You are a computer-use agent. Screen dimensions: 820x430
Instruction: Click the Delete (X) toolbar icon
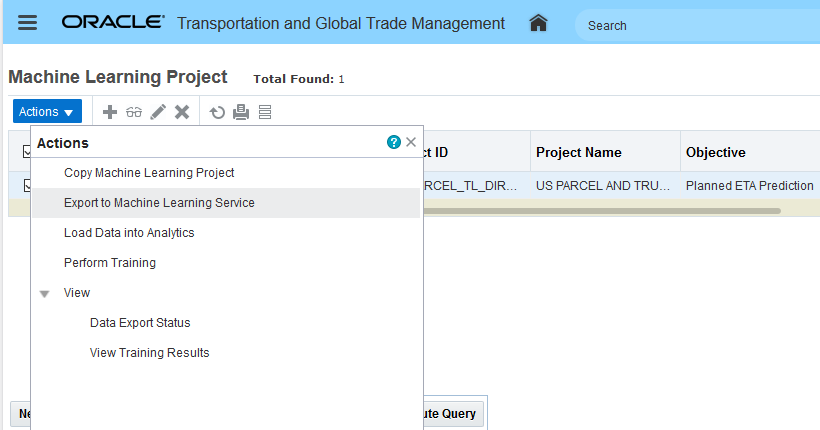(x=182, y=112)
